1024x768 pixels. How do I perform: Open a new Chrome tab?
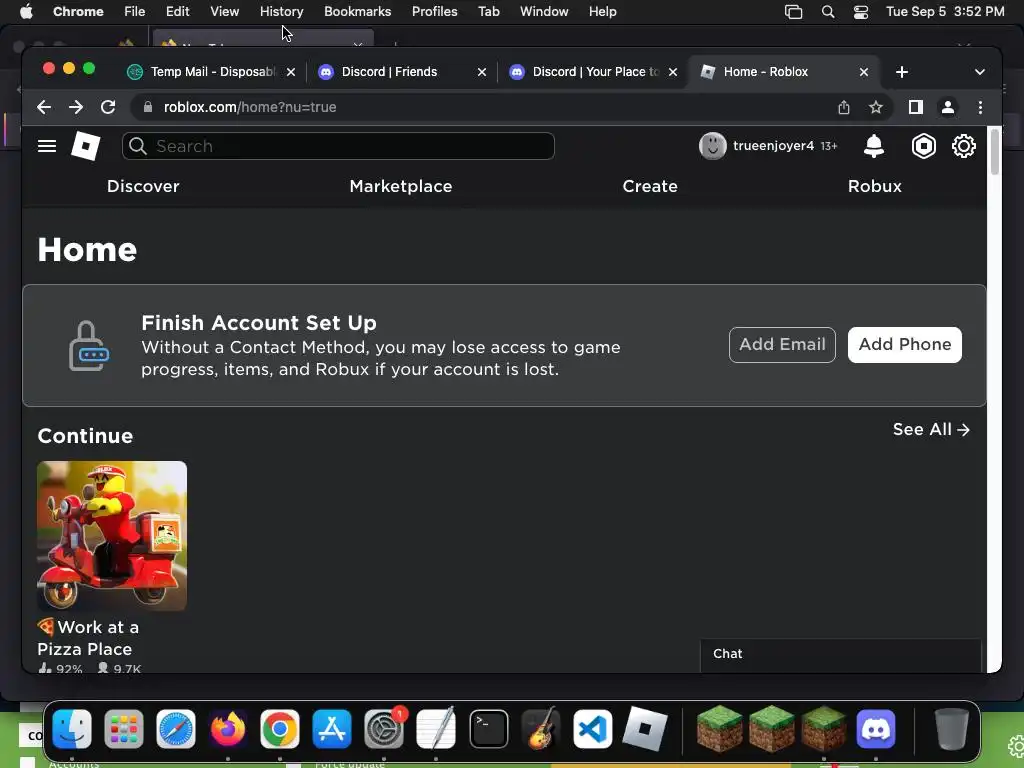902,72
